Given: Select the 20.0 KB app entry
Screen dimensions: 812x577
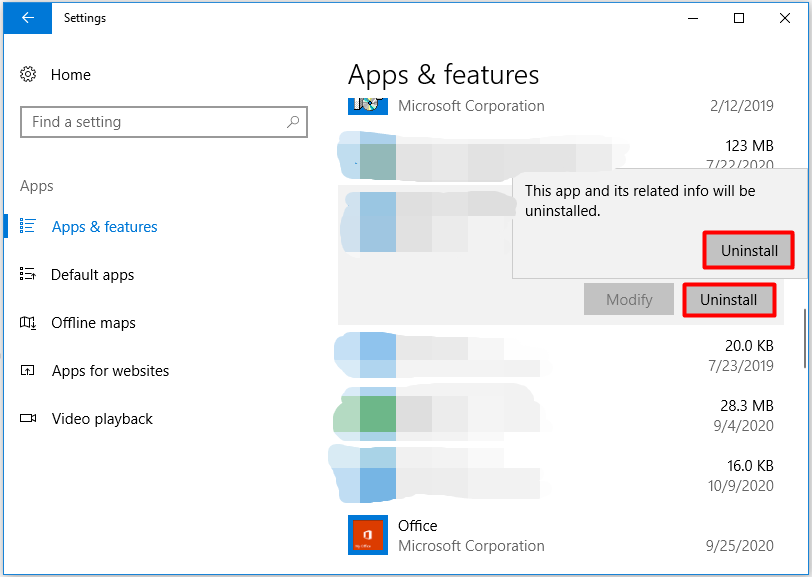Looking at the screenshot, I should click(560, 355).
